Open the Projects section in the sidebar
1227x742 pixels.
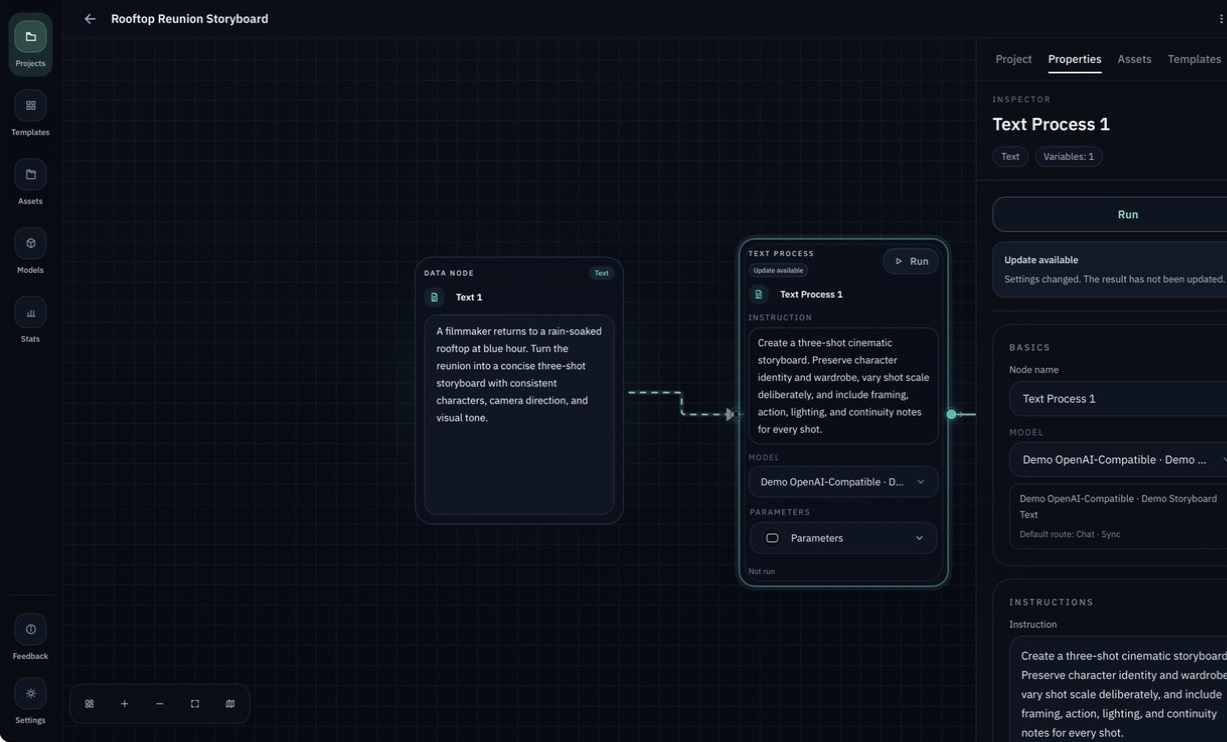click(x=30, y=45)
